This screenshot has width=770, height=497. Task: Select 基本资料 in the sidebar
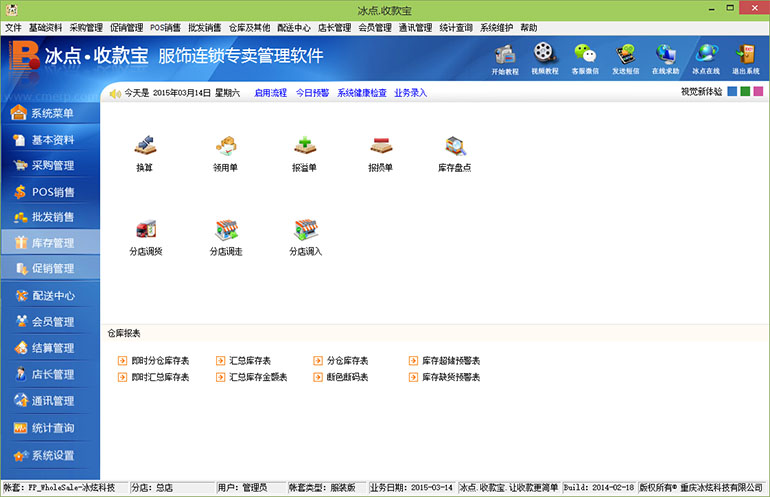click(50, 140)
